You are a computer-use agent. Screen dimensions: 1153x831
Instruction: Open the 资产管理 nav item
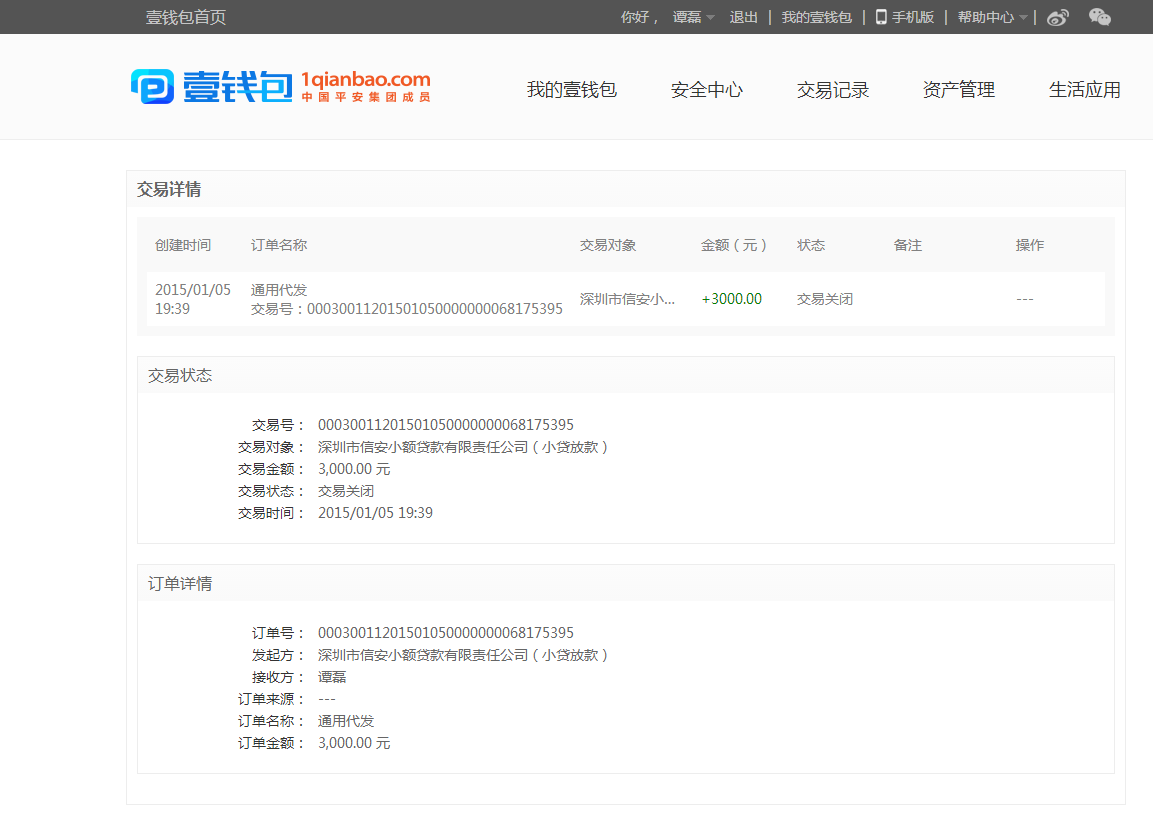[x=959, y=90]
